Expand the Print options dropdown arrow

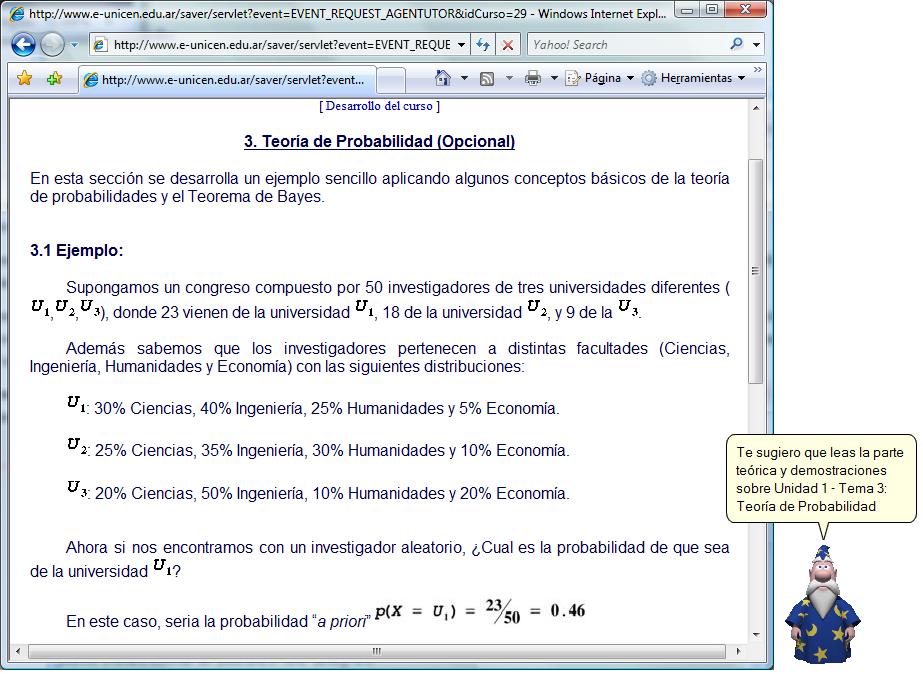554,78
